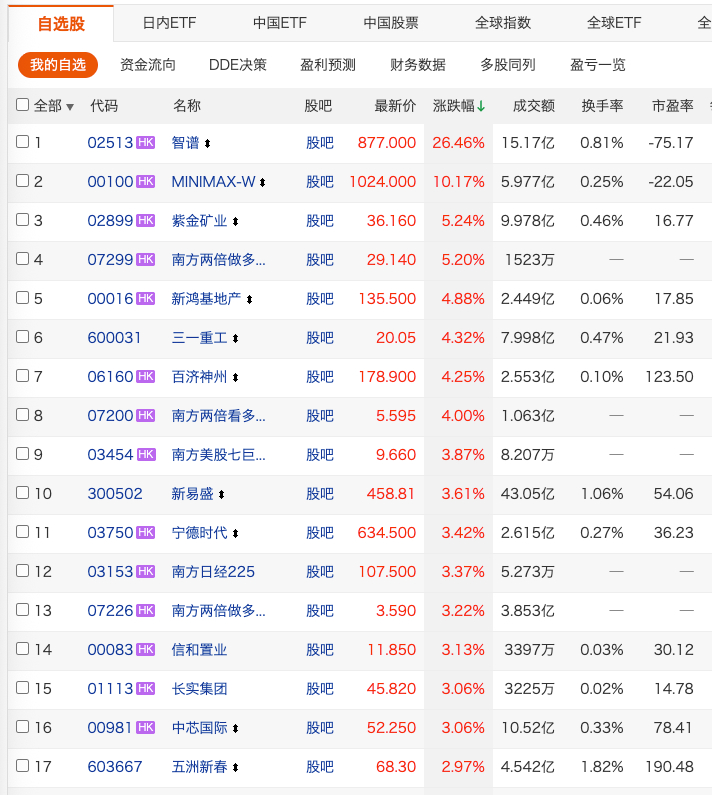The image size is (712, 795).
Task: Tick the 全部 select-all checkbox
Action: (22, 104)
